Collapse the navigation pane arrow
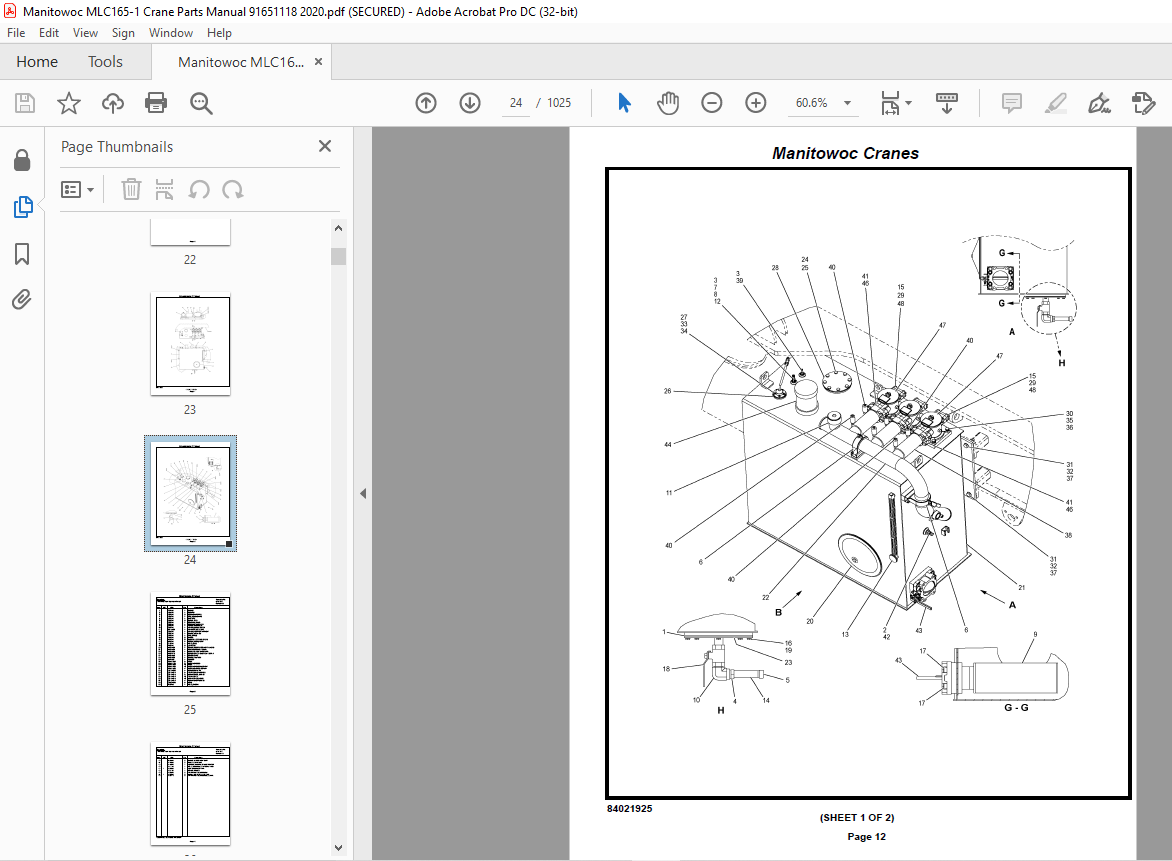The height and width of the screenshot is (861, 1172). point(363,493)
